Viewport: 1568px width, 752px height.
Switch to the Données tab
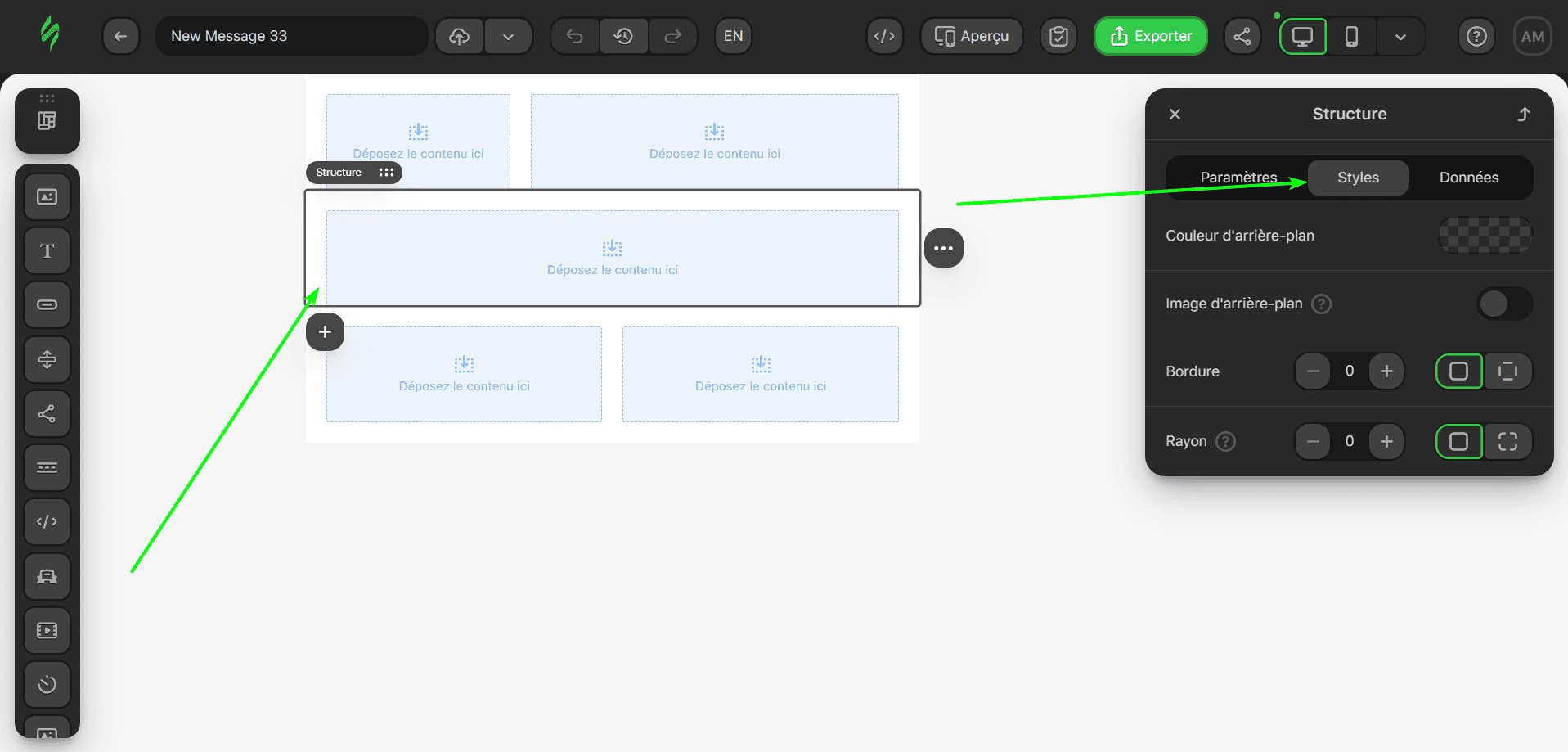pos(1469,178)
